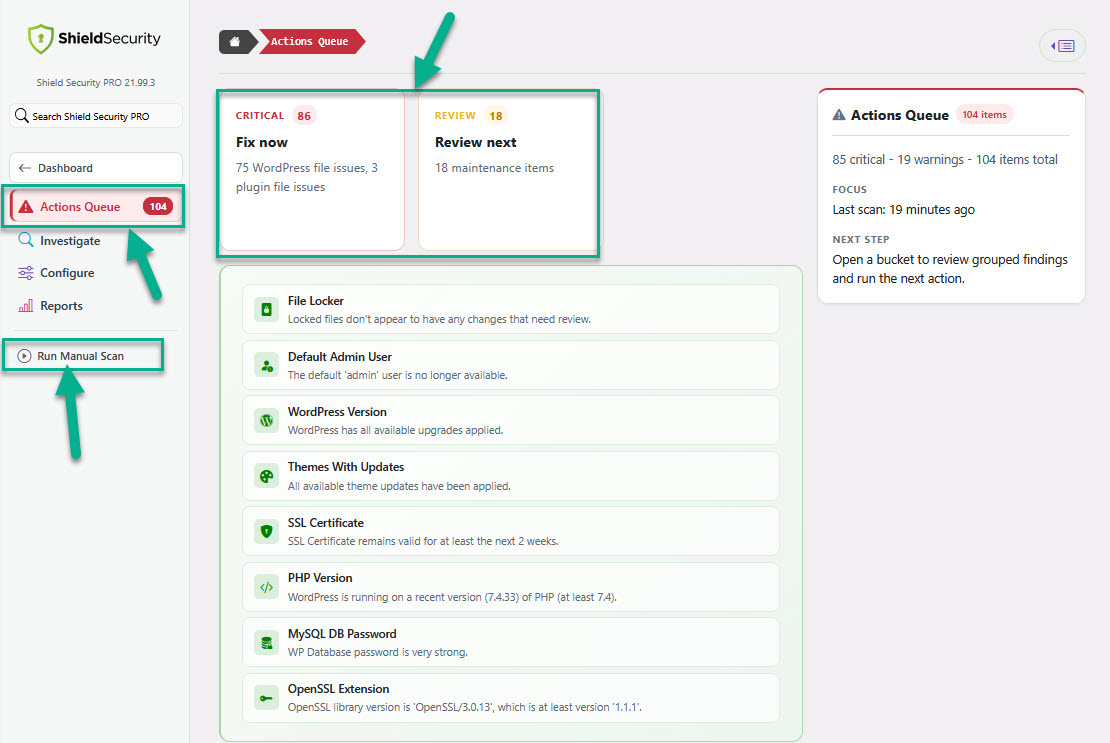Viewport: 1110px width, 743px height.
Task: Click the Configure sliders icon
Action: pos(25,272)
